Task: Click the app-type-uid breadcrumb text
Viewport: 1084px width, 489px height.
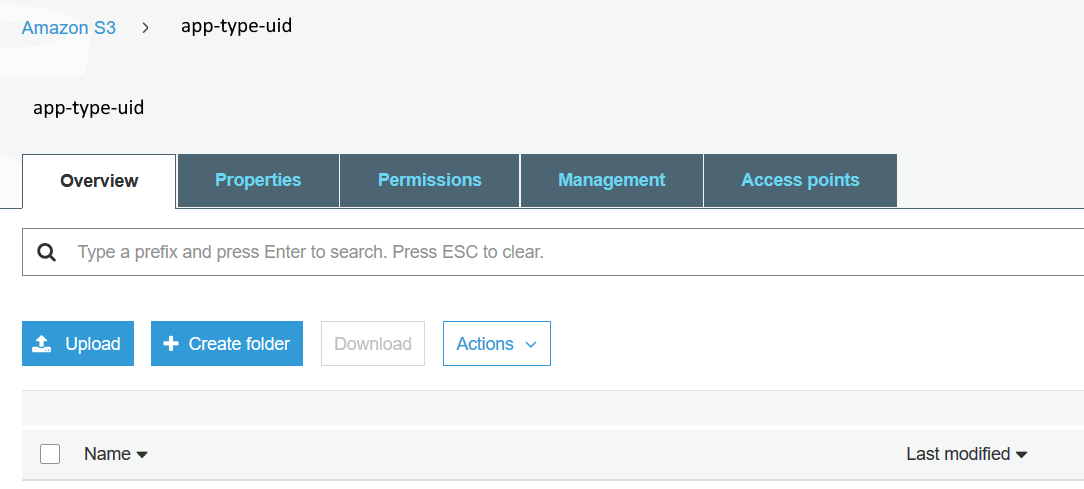Action: pos(236,26)
